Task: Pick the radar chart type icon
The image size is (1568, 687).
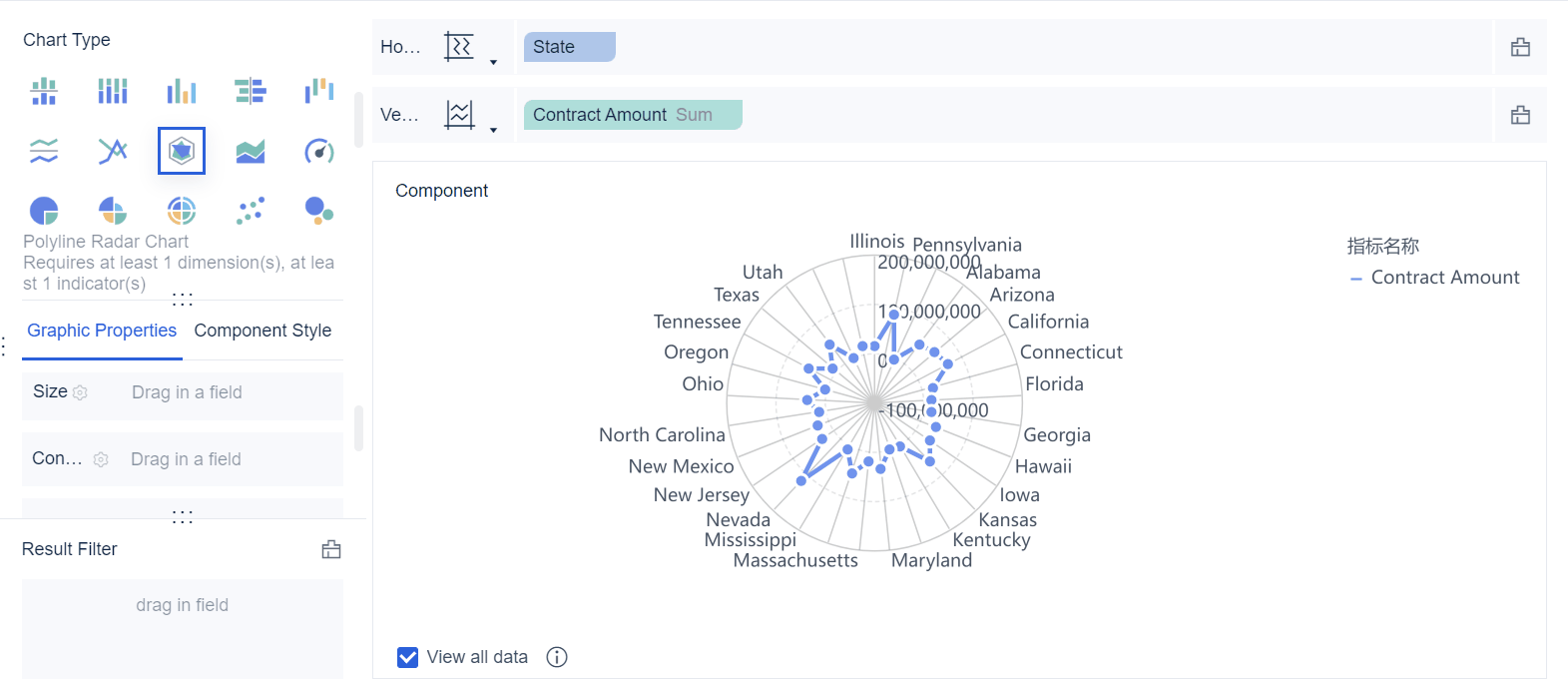Action: pyautogui.click(x=182, y=151)
